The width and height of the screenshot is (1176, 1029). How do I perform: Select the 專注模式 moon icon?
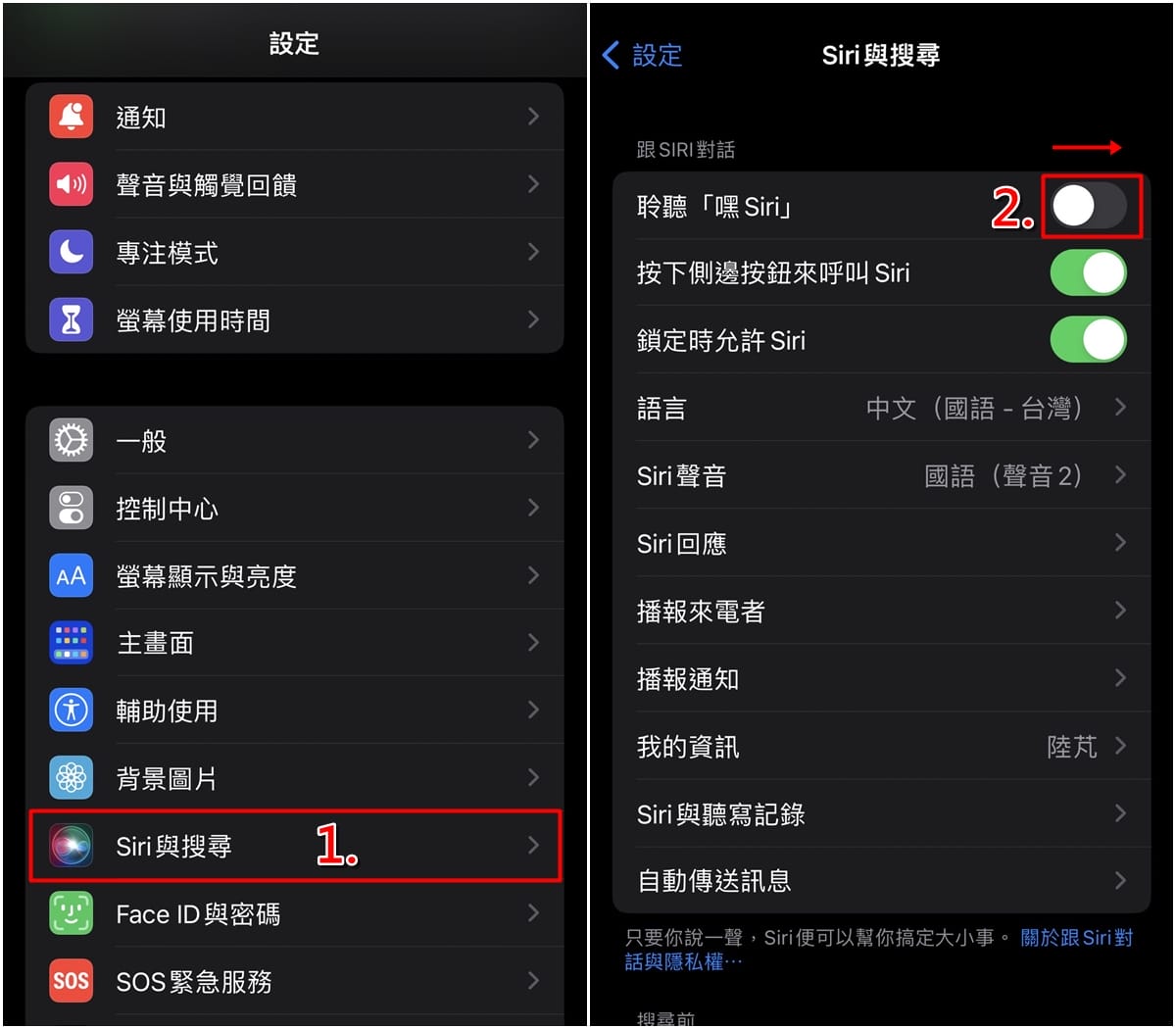pyautogui.click(x=71, y=252)
